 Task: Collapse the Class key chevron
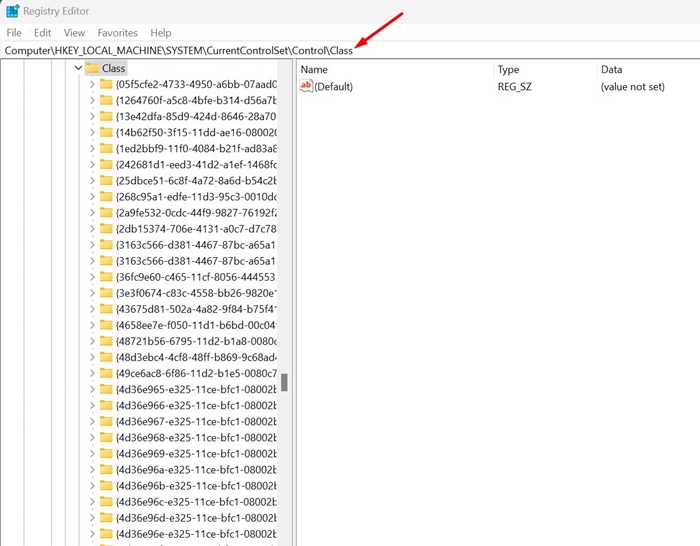point(78,68)
